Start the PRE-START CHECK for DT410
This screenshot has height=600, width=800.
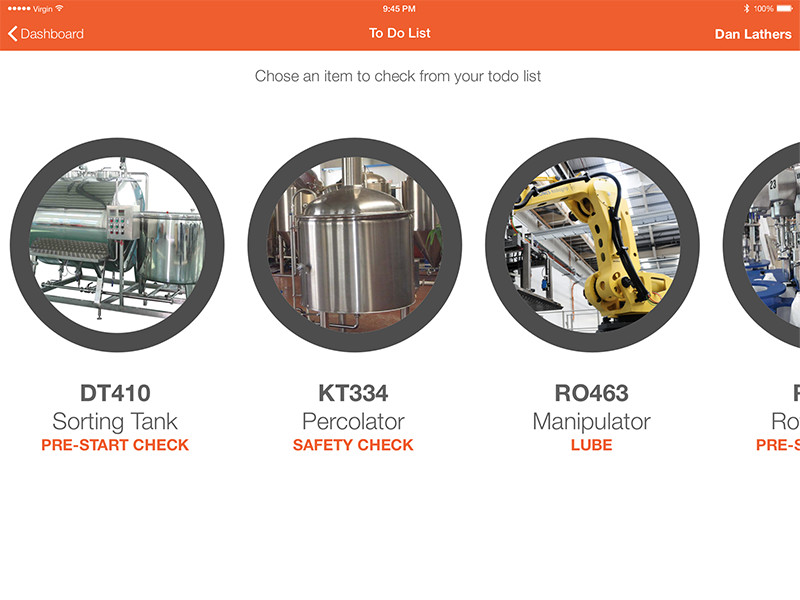pos(115,445)
